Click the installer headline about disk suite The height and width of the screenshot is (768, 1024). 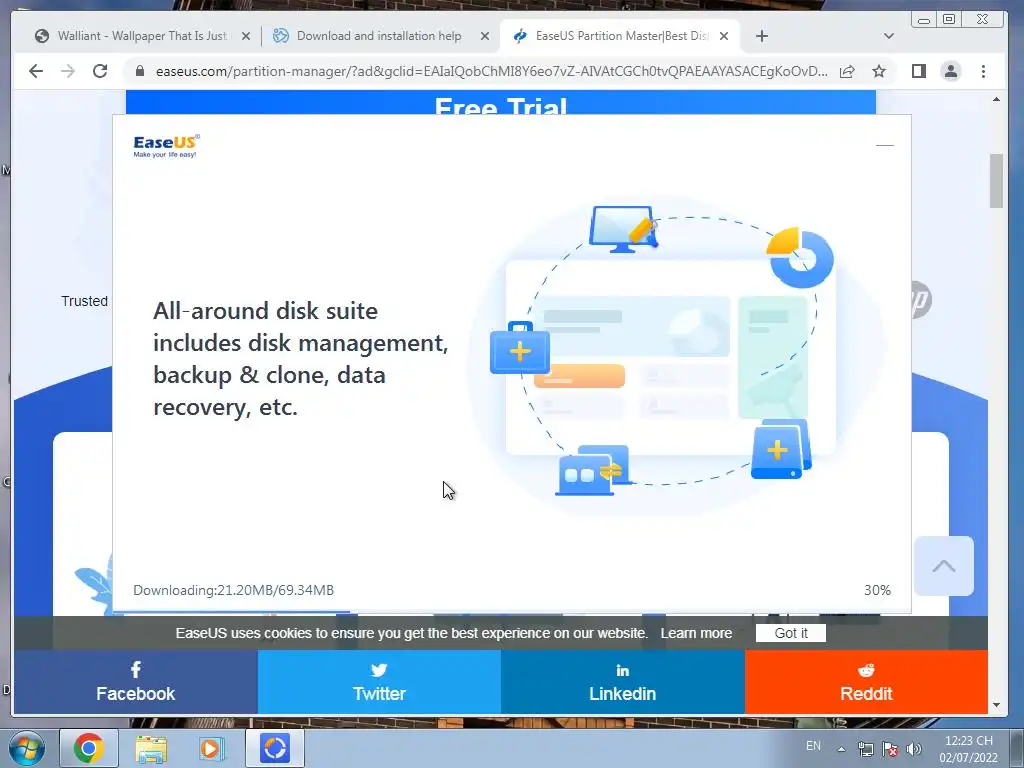pos(301,359)
